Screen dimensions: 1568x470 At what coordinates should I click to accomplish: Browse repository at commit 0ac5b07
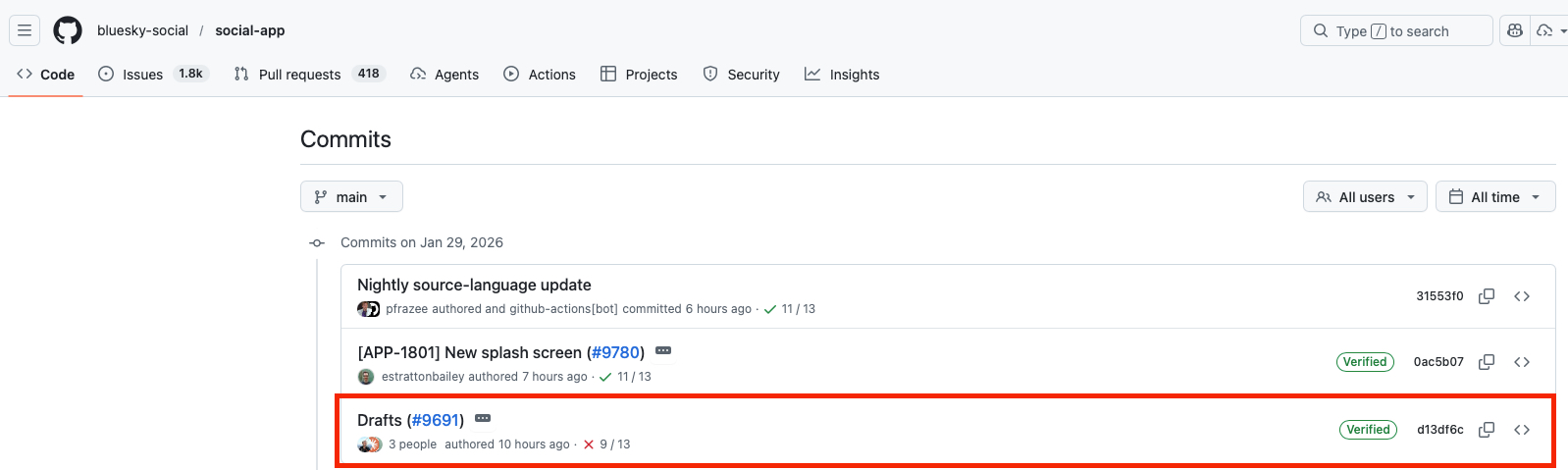(x=1522, y=362)
